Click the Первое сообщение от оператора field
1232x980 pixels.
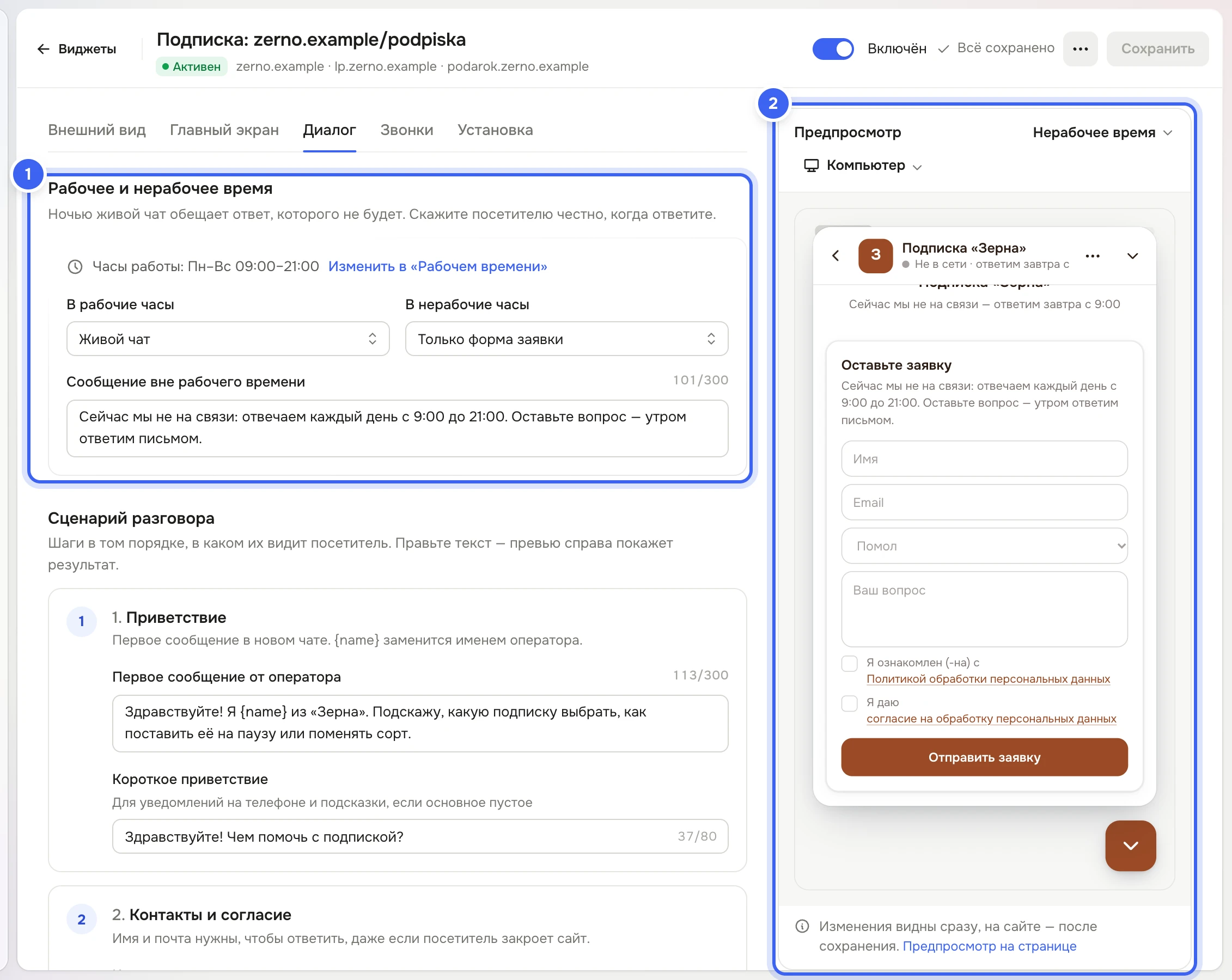point(420,724)
